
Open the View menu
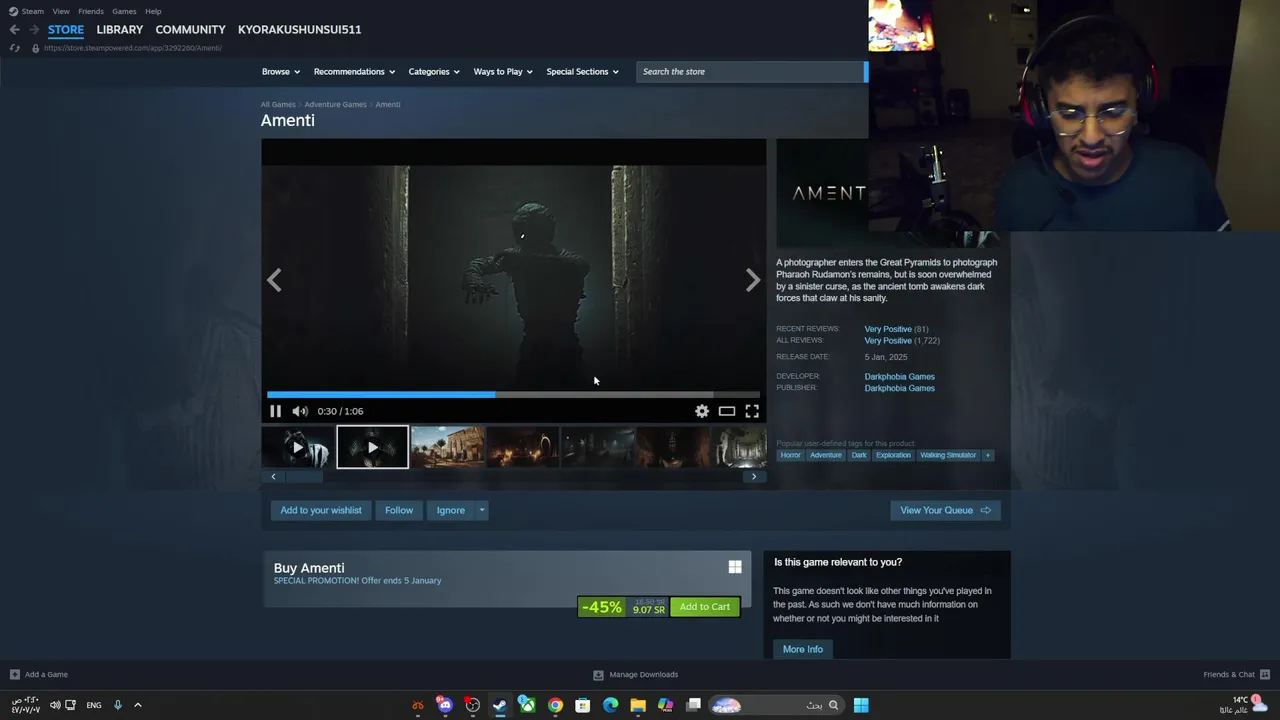point(61,11)
